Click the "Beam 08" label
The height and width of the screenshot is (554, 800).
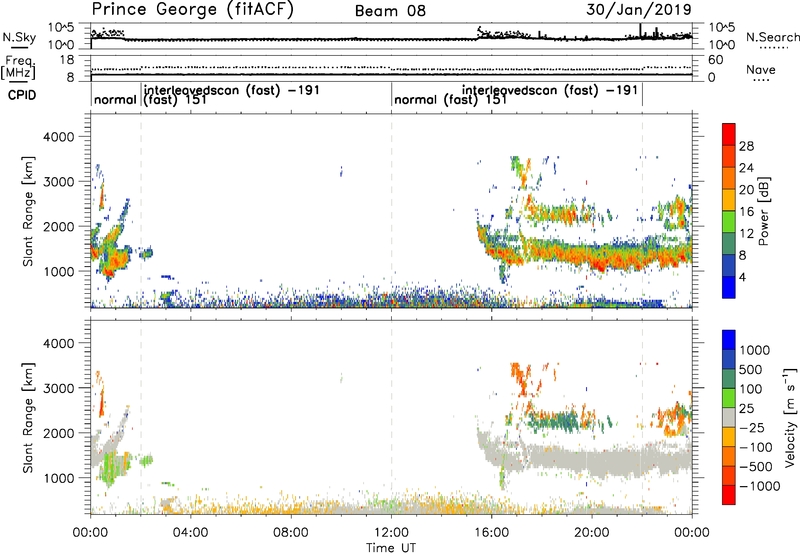point(390,11)
